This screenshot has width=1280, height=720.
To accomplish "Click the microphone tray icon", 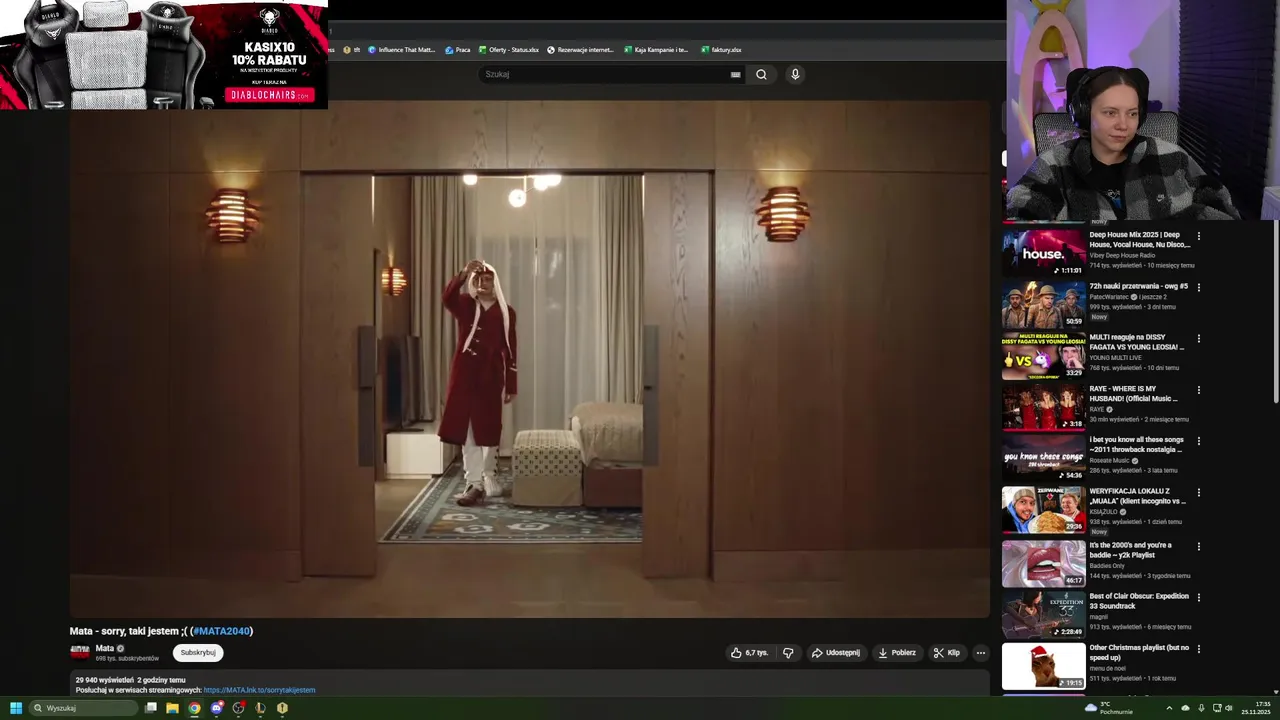I will (1201, 708).
